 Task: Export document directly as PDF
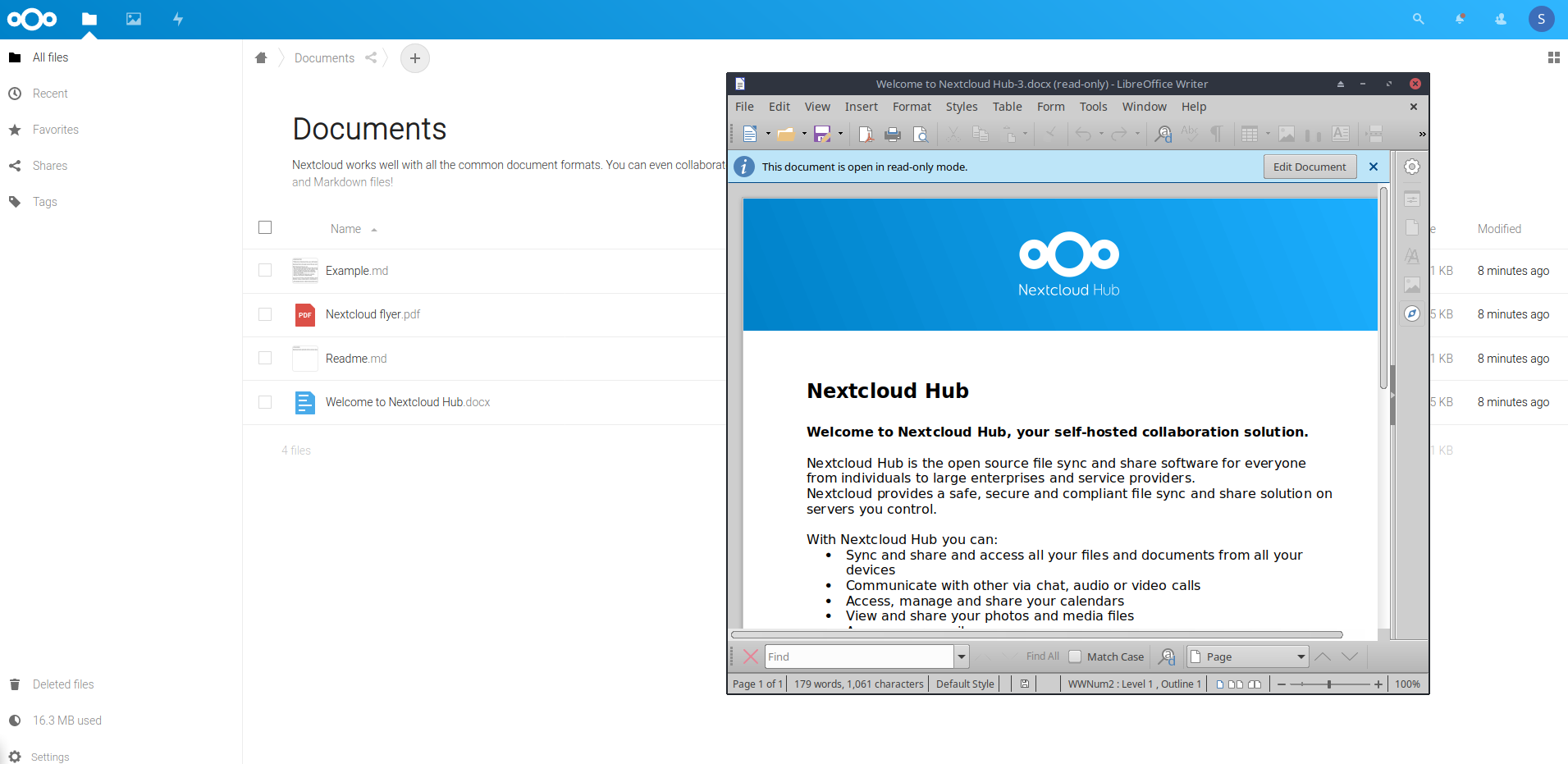tap(866, 134)
